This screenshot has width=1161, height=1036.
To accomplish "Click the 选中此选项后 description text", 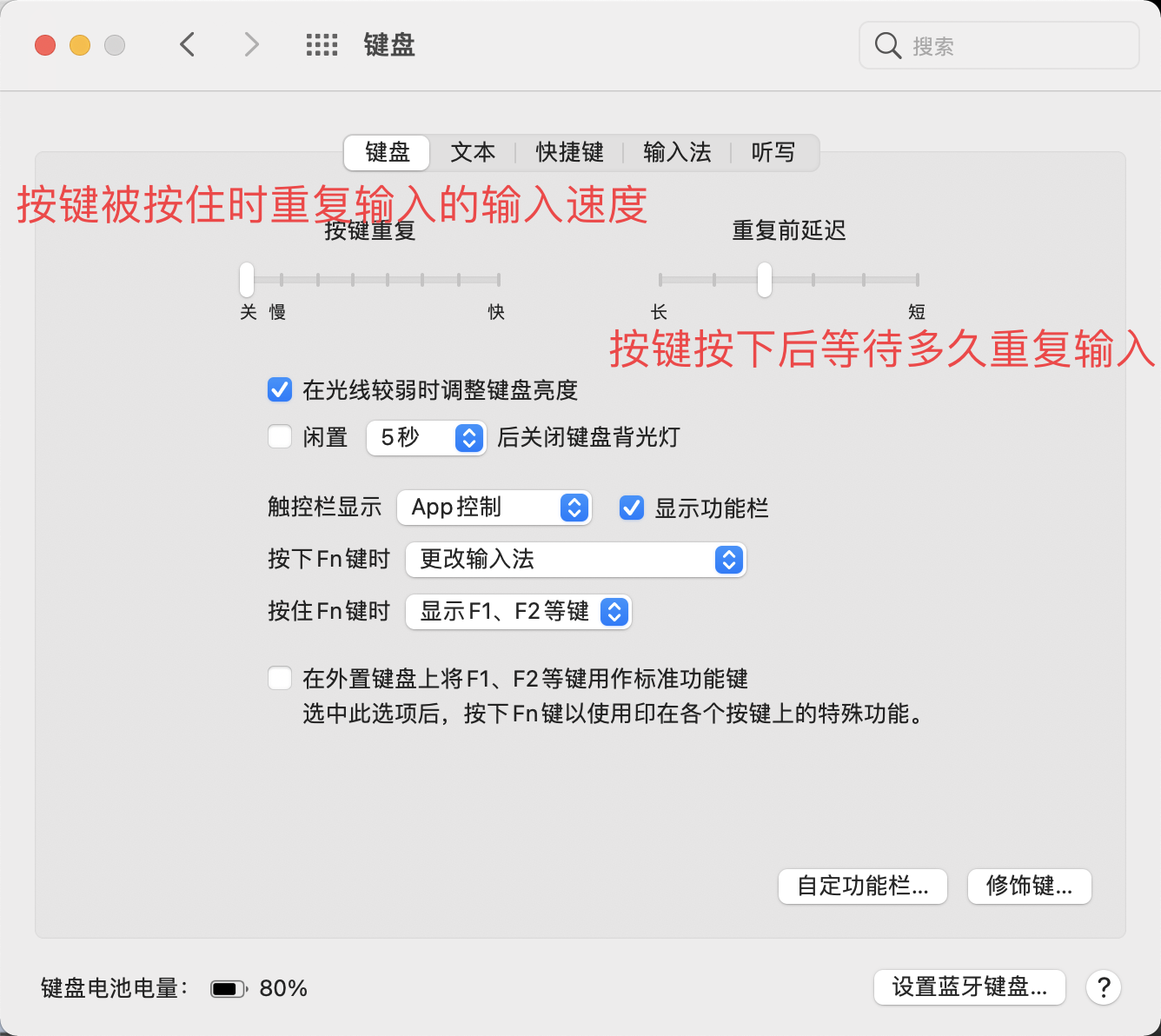I will tap(614, 714).
